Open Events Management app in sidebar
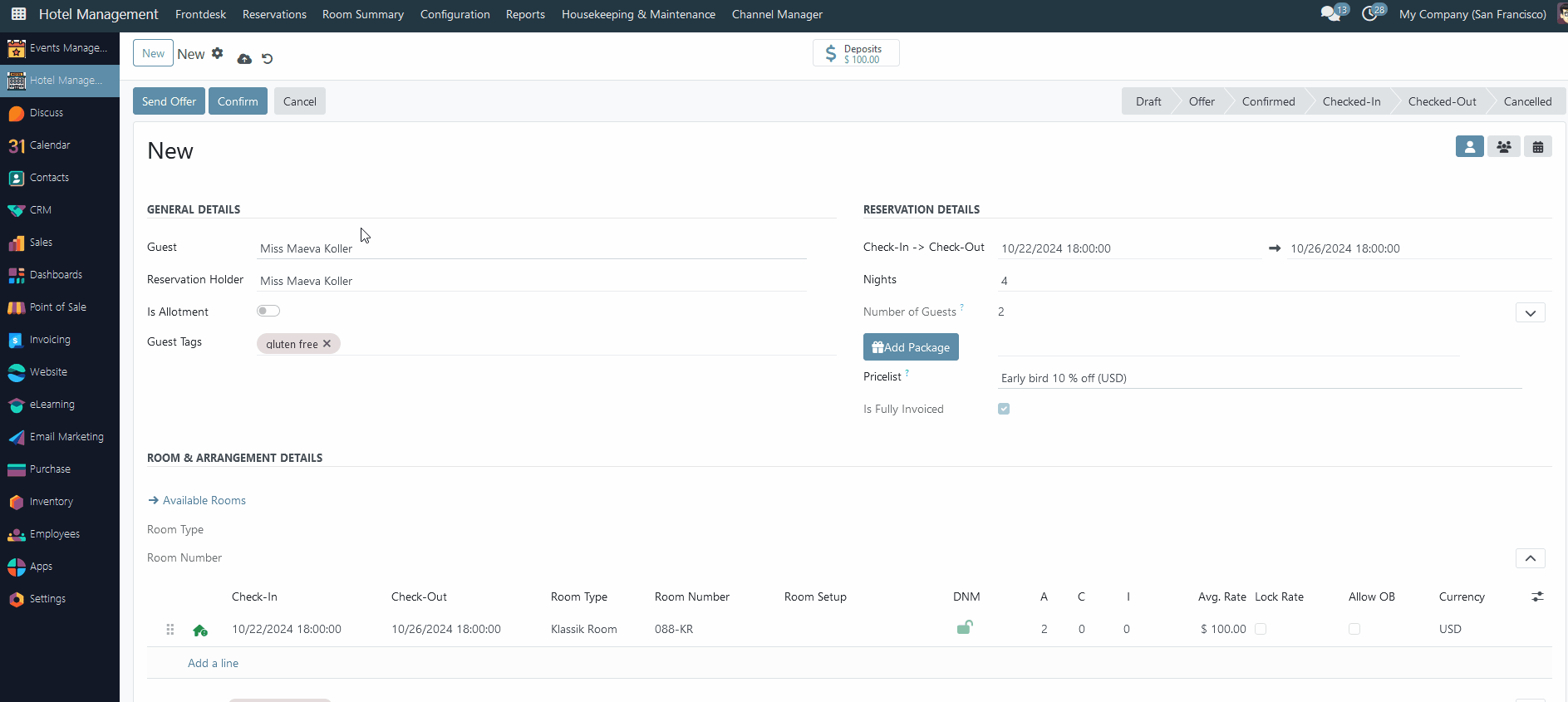Image resolution: width=1568 pixels, height=702 pixels. point(59,48)
